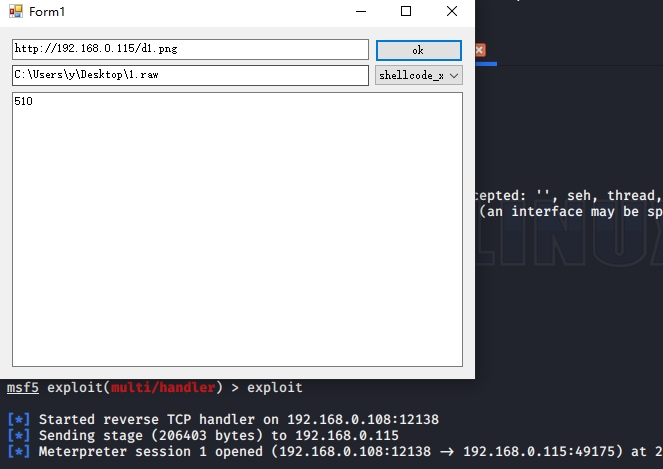Focus the path field C:\Users\y\Desktop\1.raw
The height and width of the screenshot is (469, 663).
click(x=190, y=75)
